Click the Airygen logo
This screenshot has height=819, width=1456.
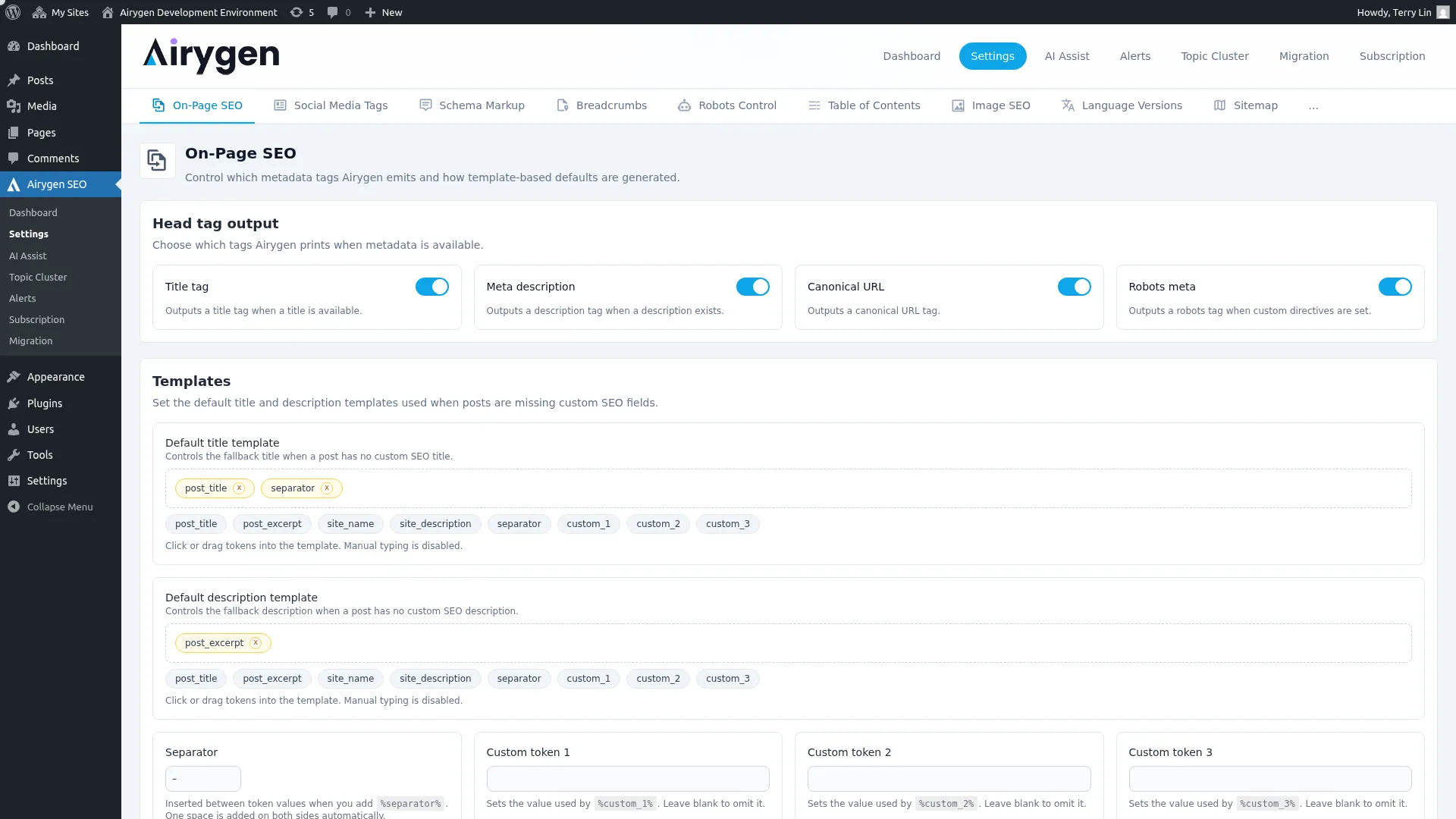coord(211,55)
